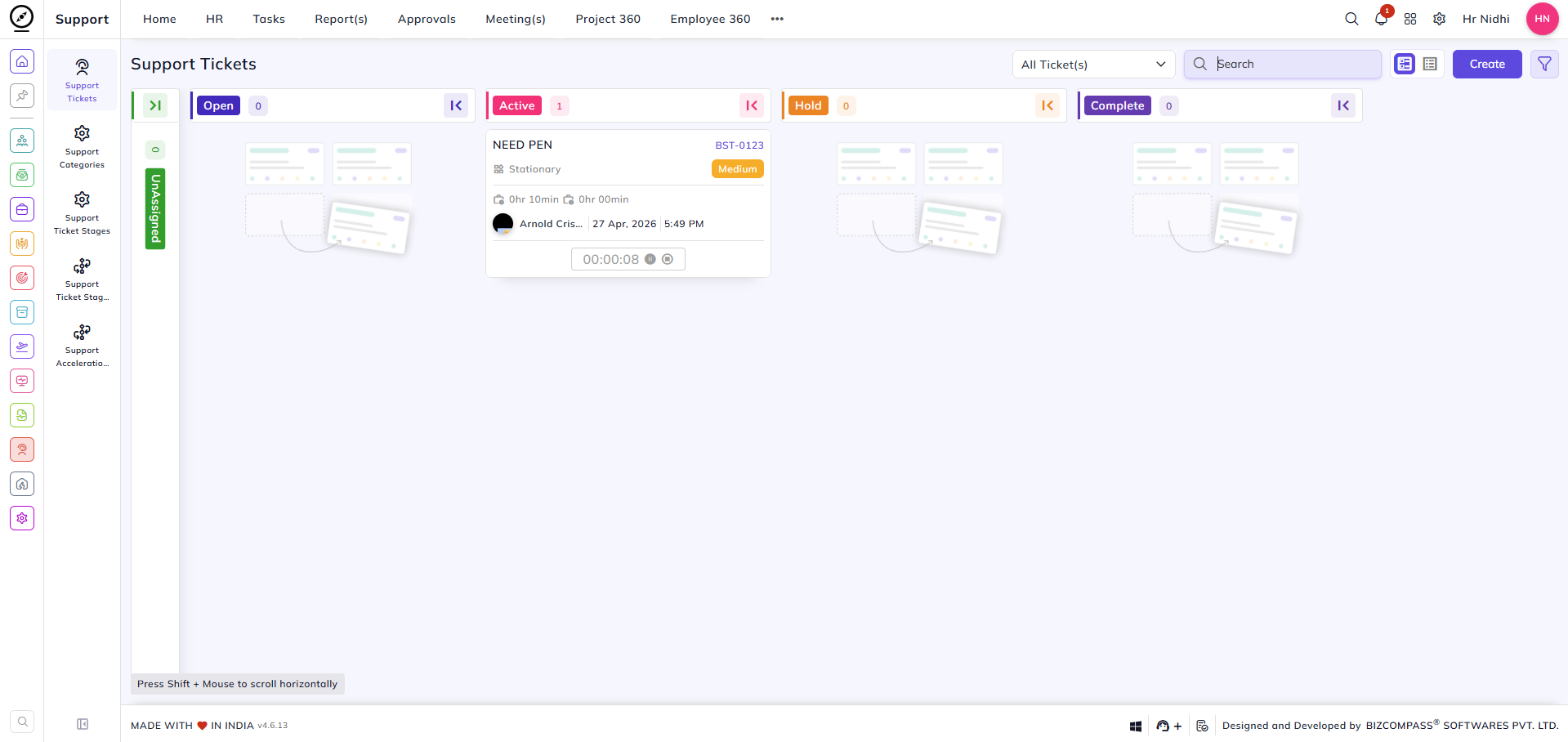Collapse the Complete column
The width and height of the screenshot is (1568, 742).
[1343, 105]
